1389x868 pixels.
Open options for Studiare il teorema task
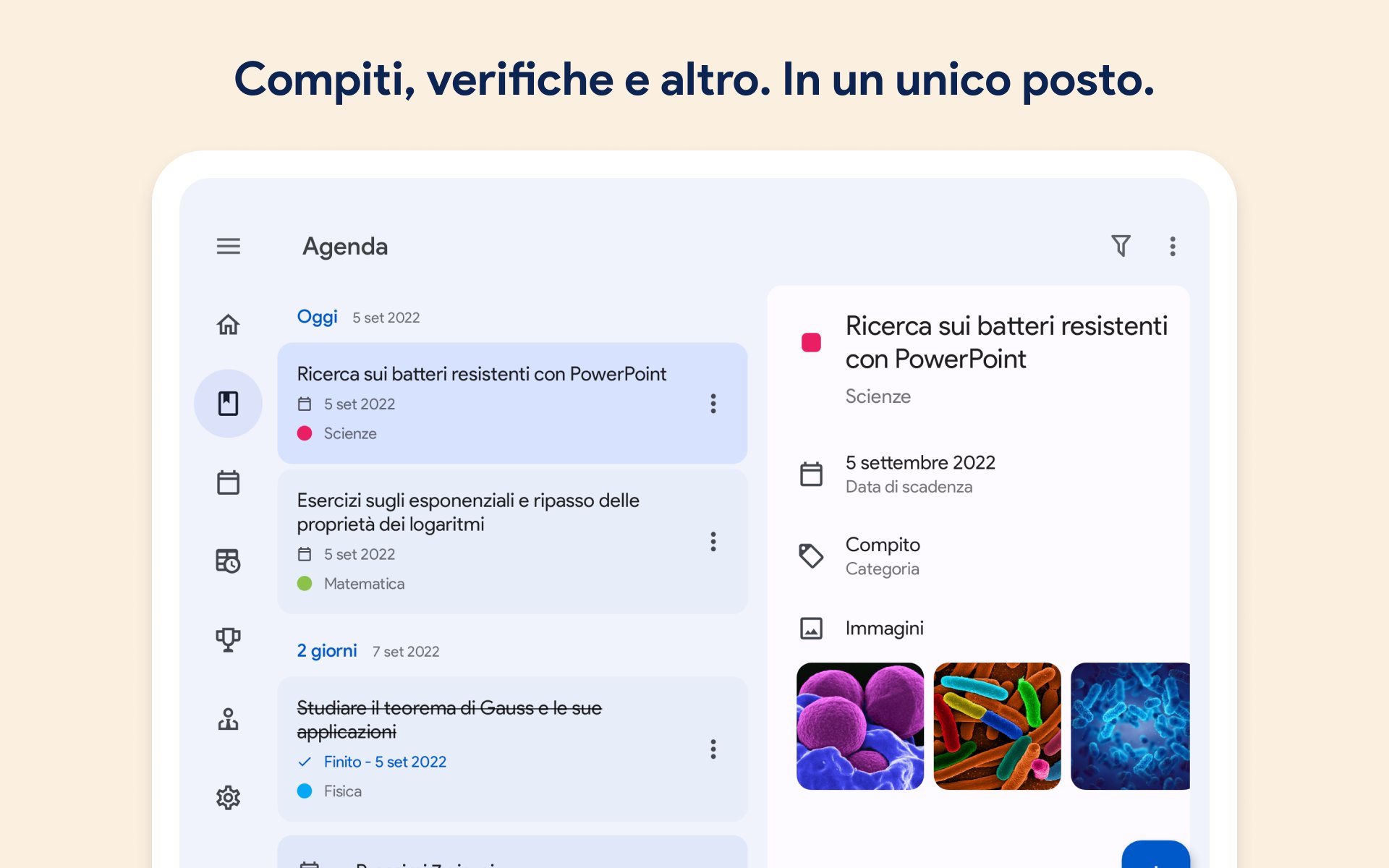713,749
